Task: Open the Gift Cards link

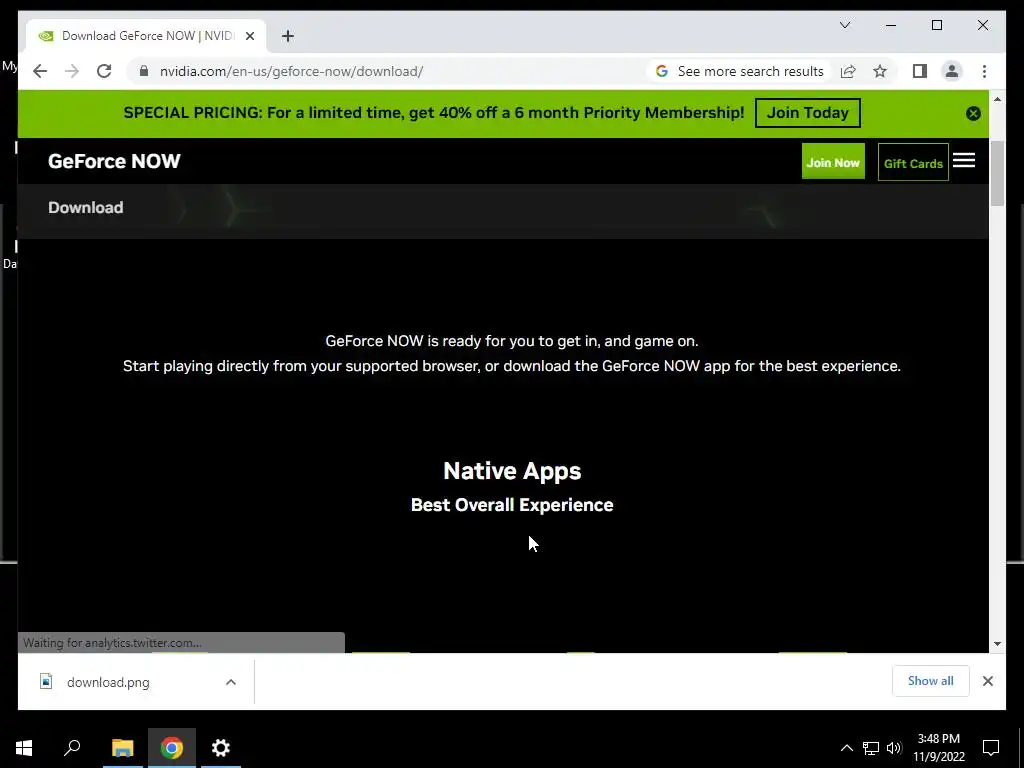Action: point(913,163)
